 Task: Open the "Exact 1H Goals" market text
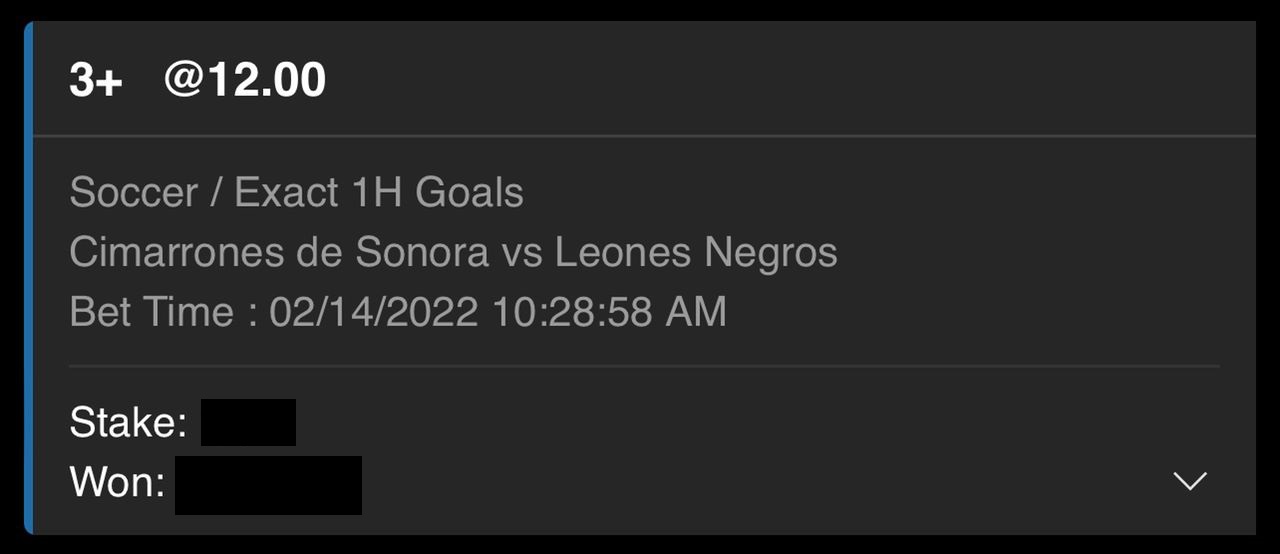coord(379,192)
